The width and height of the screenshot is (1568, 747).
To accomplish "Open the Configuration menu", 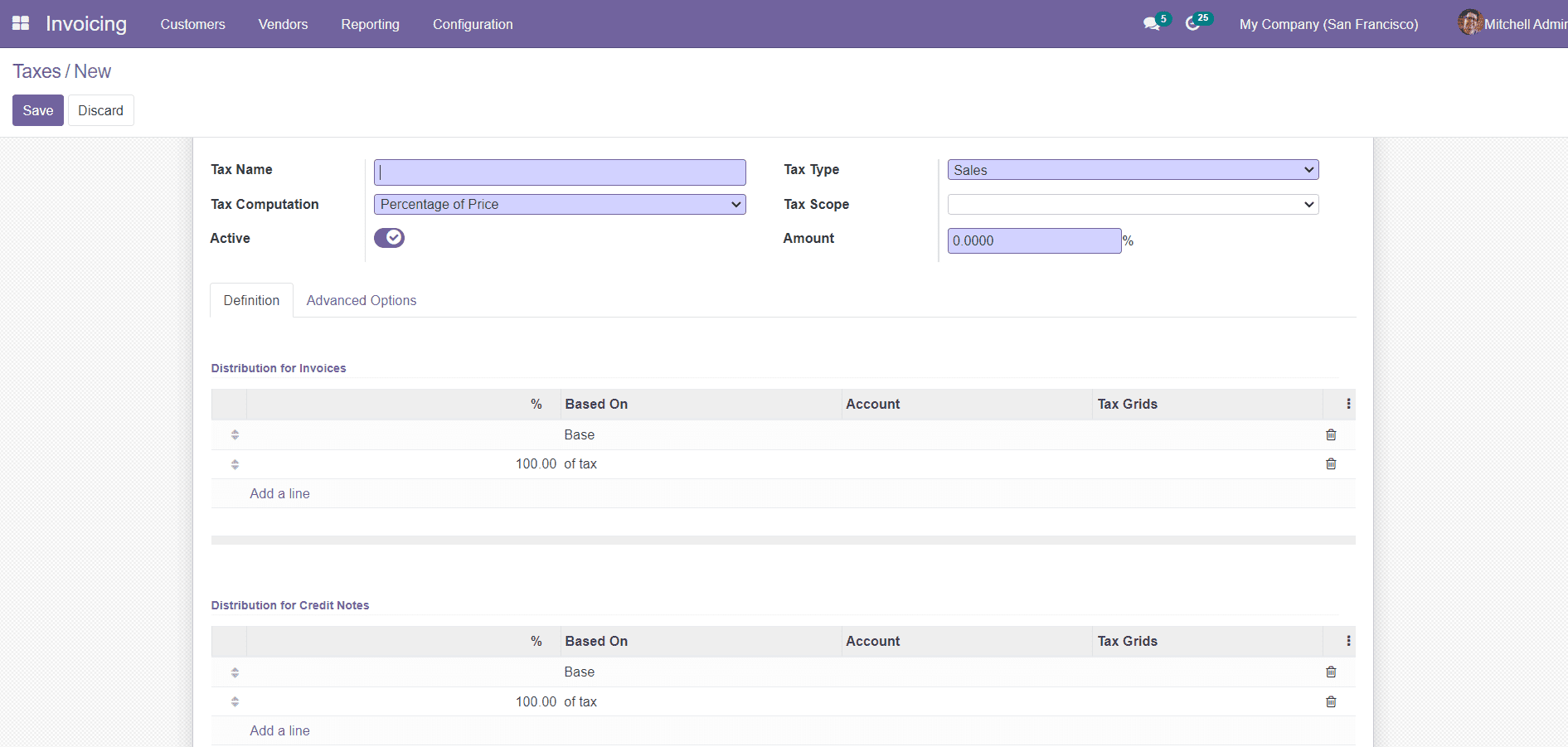I will point(472,24).
